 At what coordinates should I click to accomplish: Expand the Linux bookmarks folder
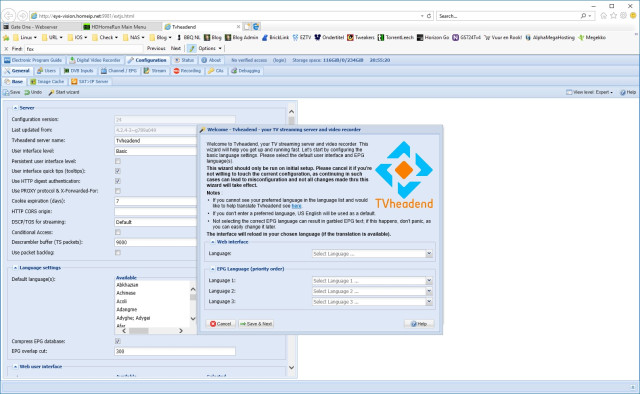click(x=25, y=38)
